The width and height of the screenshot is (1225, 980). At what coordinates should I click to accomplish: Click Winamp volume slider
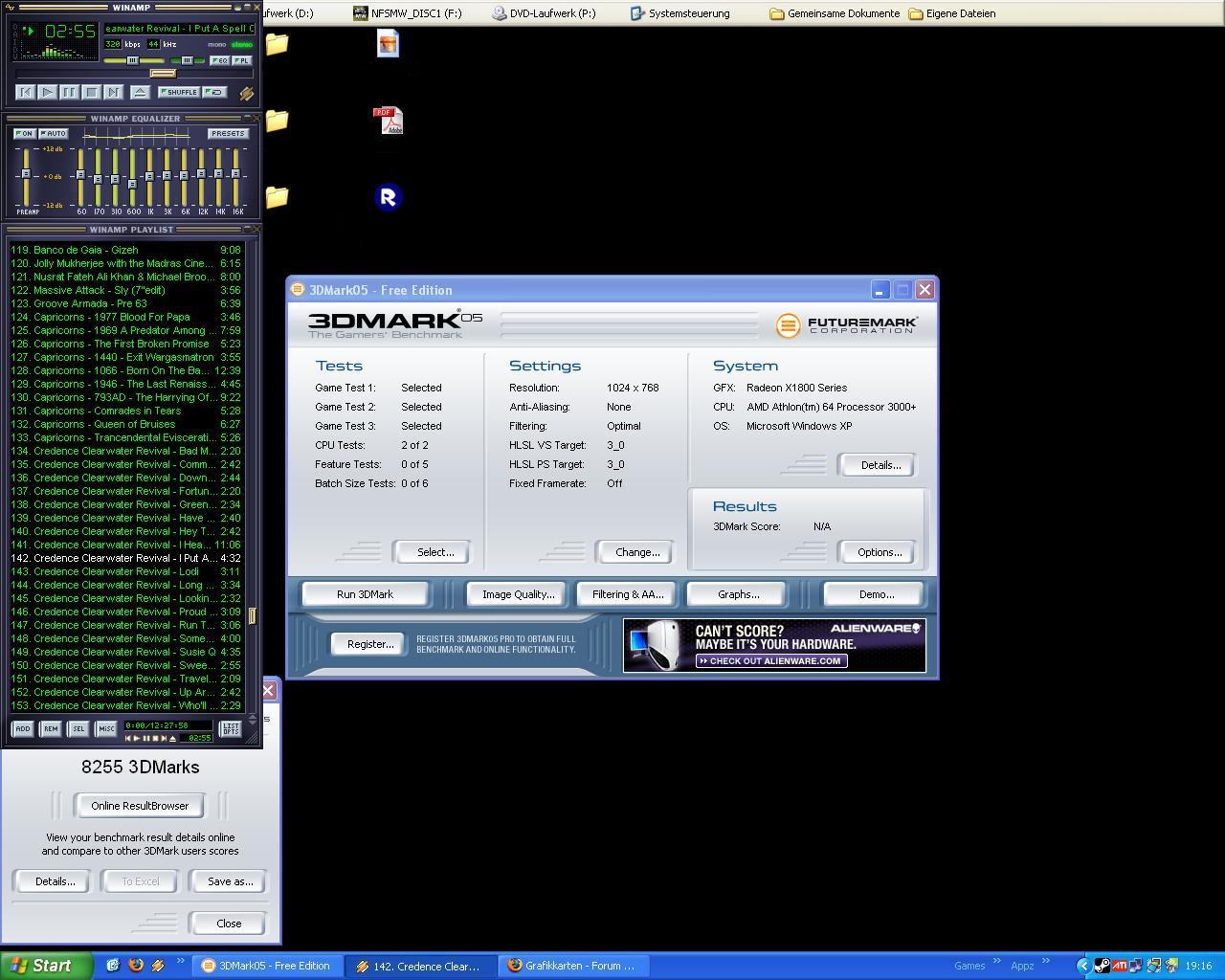(x=134, y=60)
